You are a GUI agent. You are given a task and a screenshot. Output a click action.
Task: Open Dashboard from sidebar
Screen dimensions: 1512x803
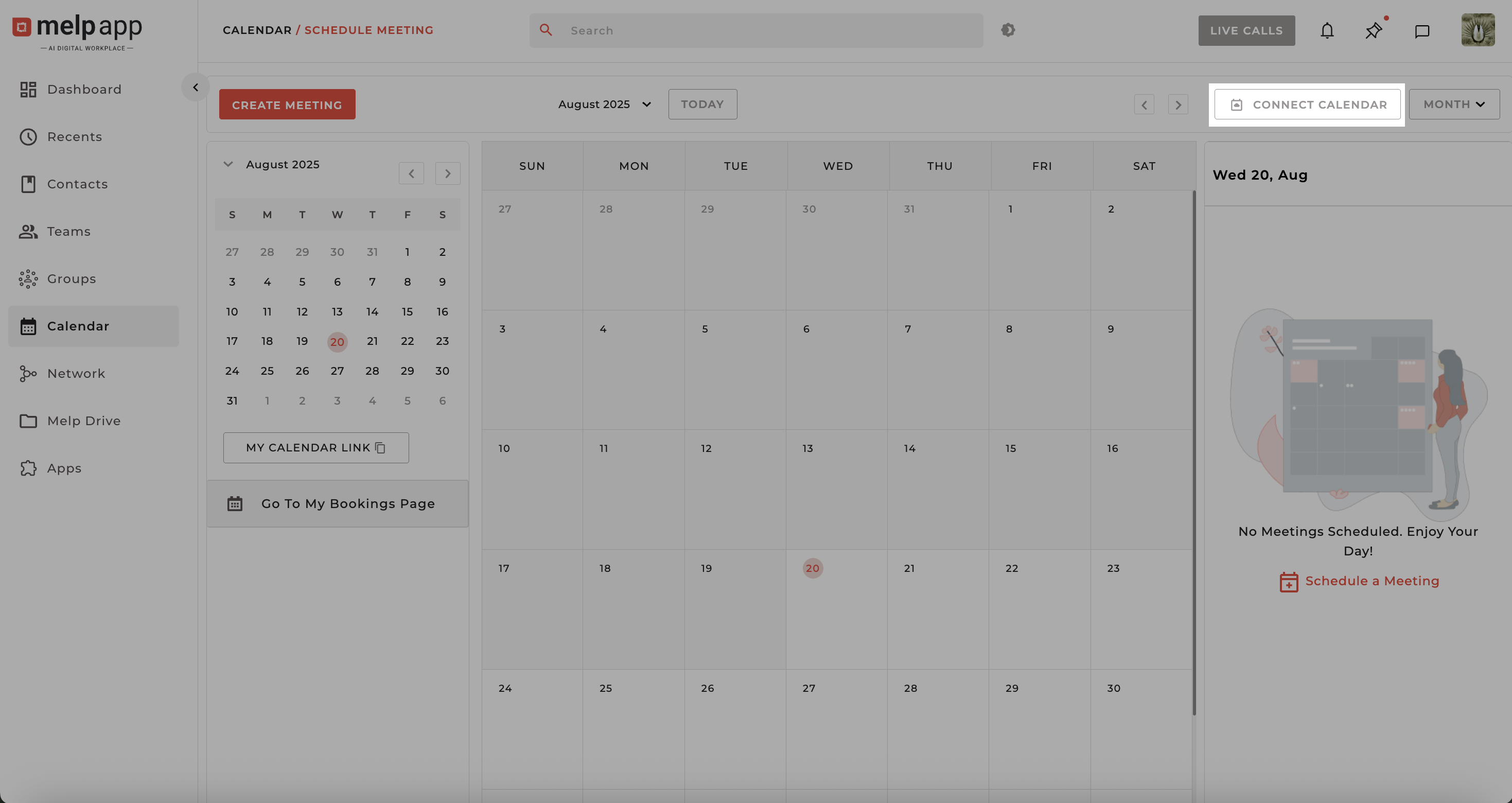(x=84, y=89)
